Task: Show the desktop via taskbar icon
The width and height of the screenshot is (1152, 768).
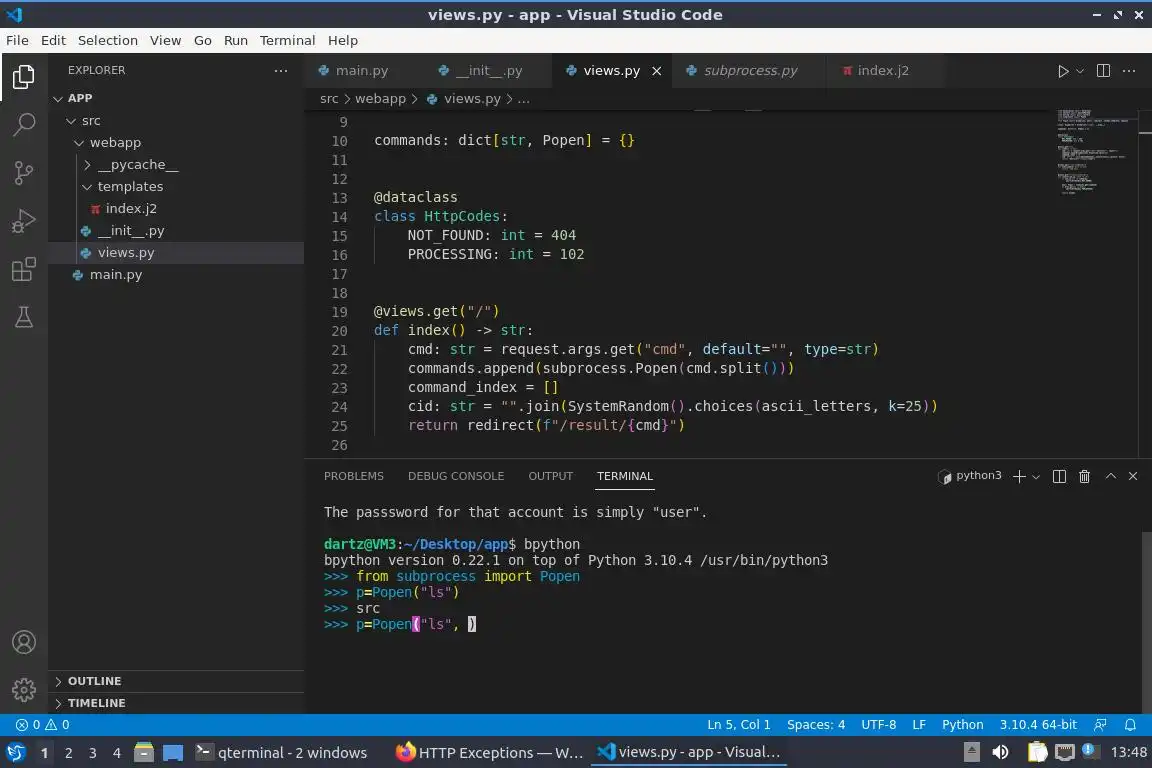Action: click(173, 752)
